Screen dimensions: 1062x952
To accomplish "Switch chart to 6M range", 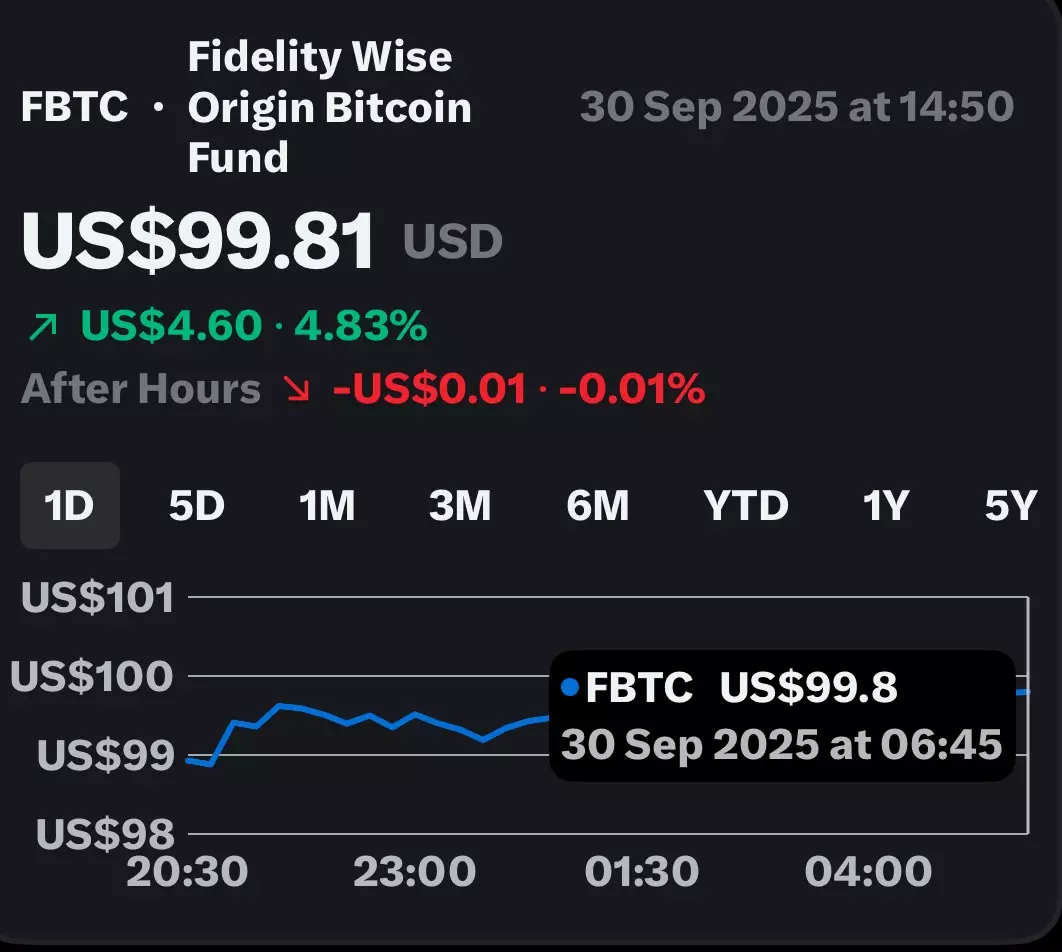I will [x=597, y=506].
